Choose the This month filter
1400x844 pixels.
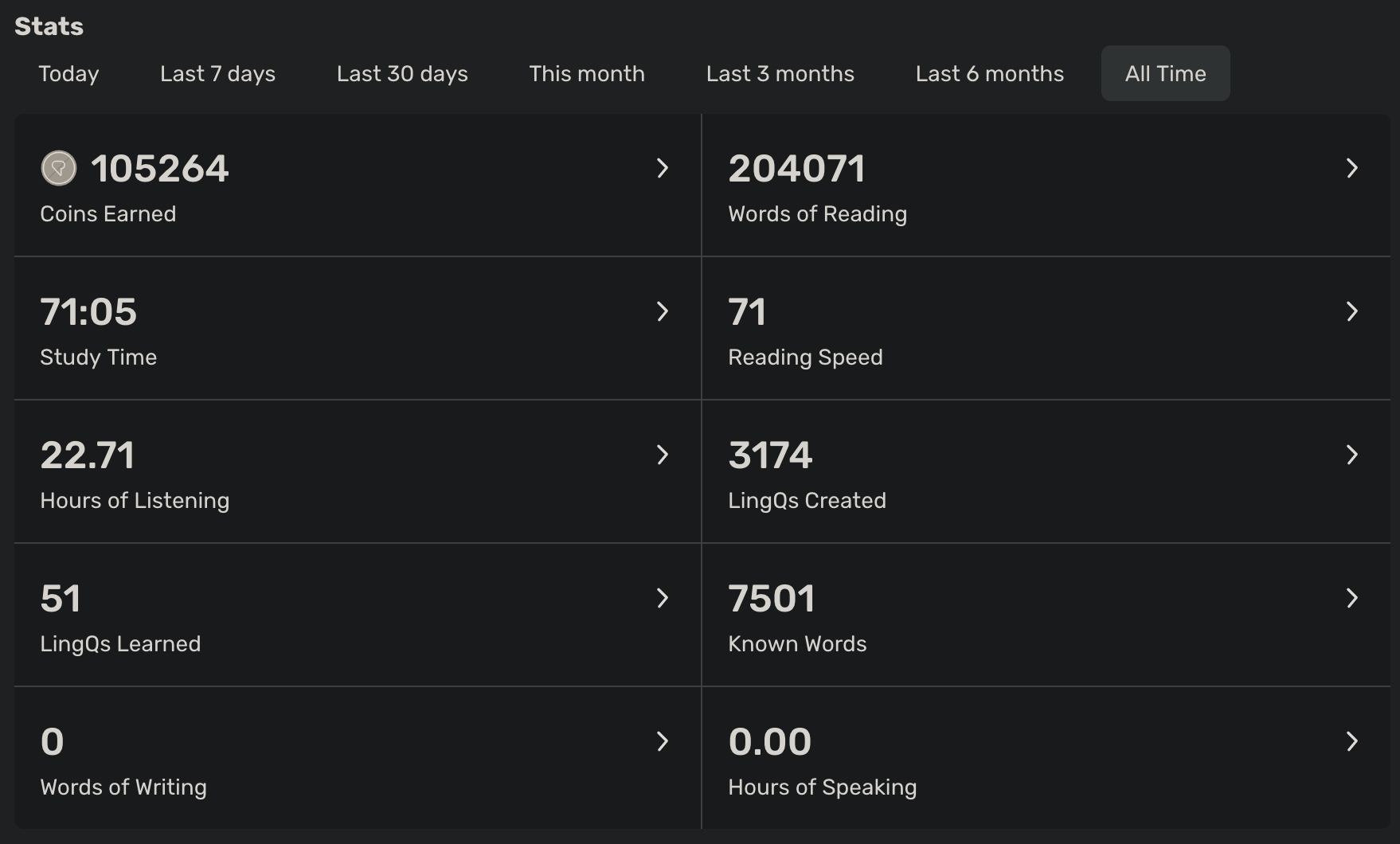pyautogui.click(x=587, y=73)
